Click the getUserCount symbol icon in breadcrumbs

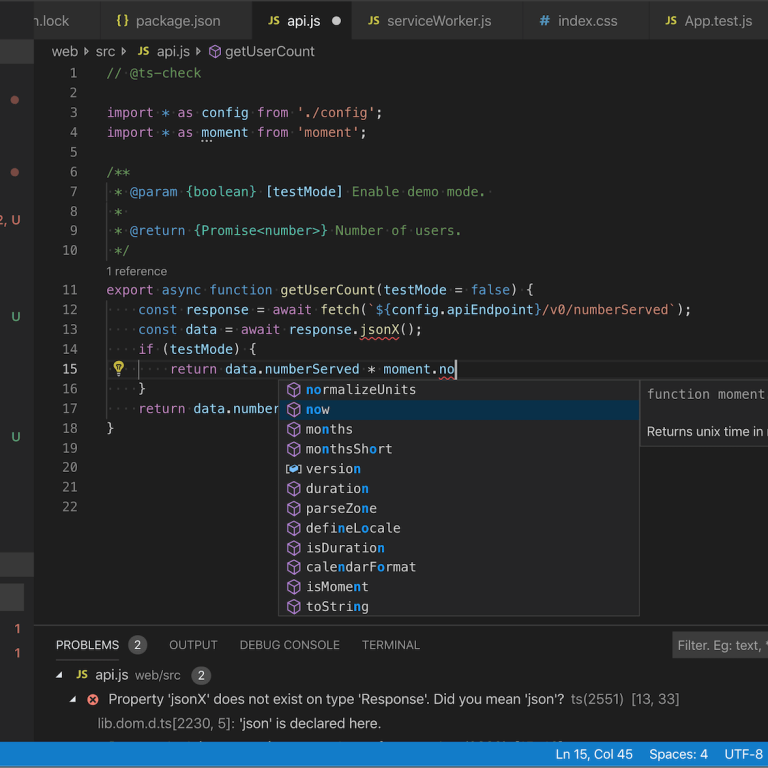point(214,52)
